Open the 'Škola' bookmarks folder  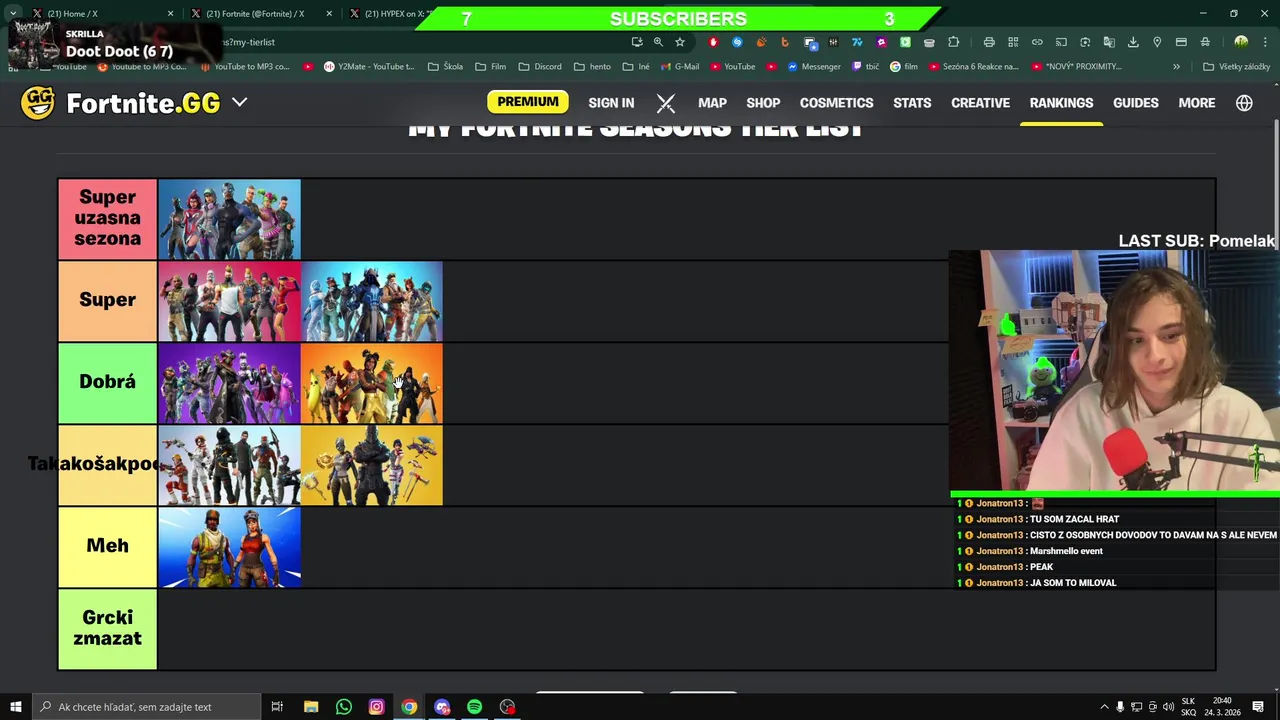pyautogui.click(x=446, y=67)
